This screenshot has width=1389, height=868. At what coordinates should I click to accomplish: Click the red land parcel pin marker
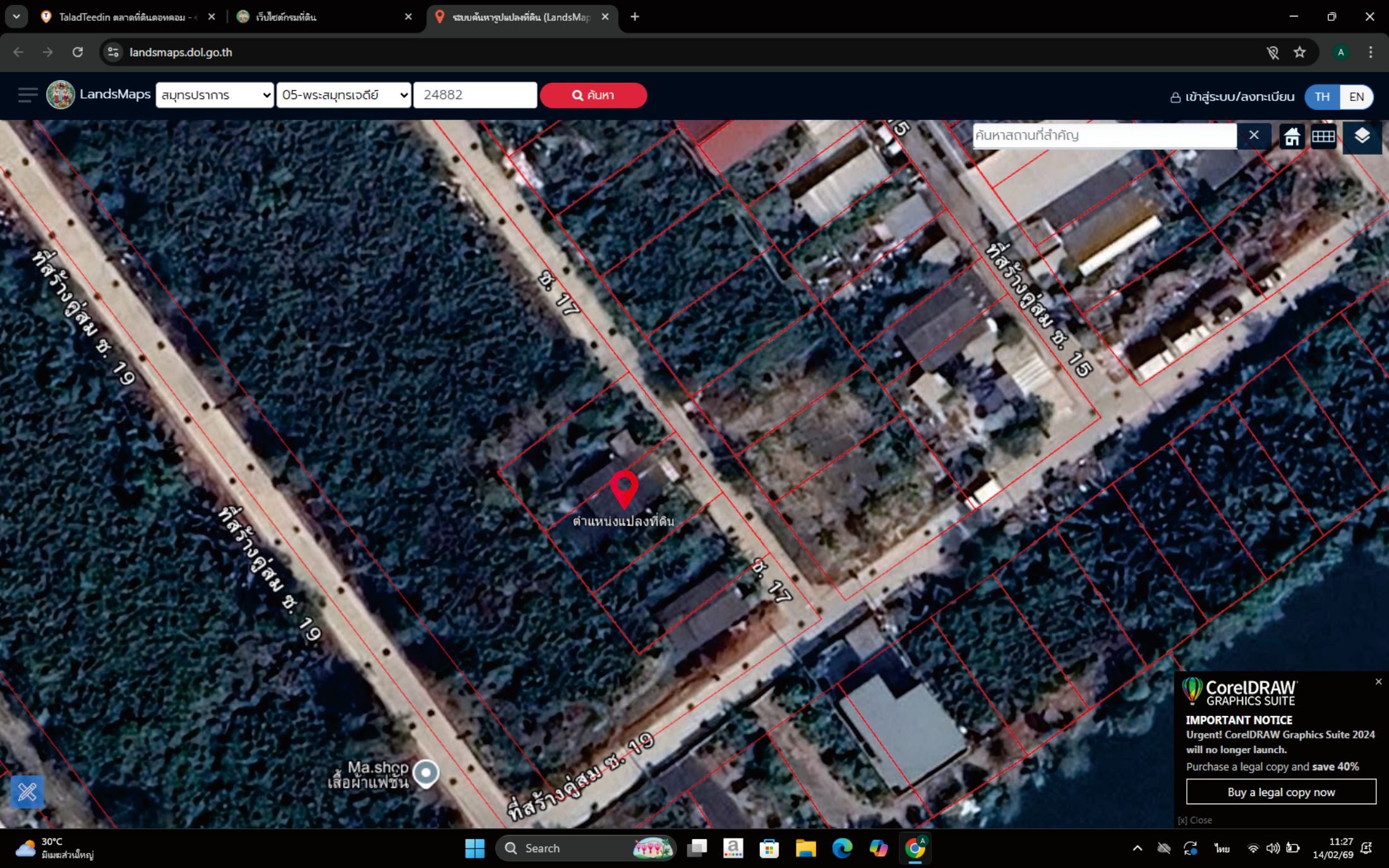pos(624,489)
